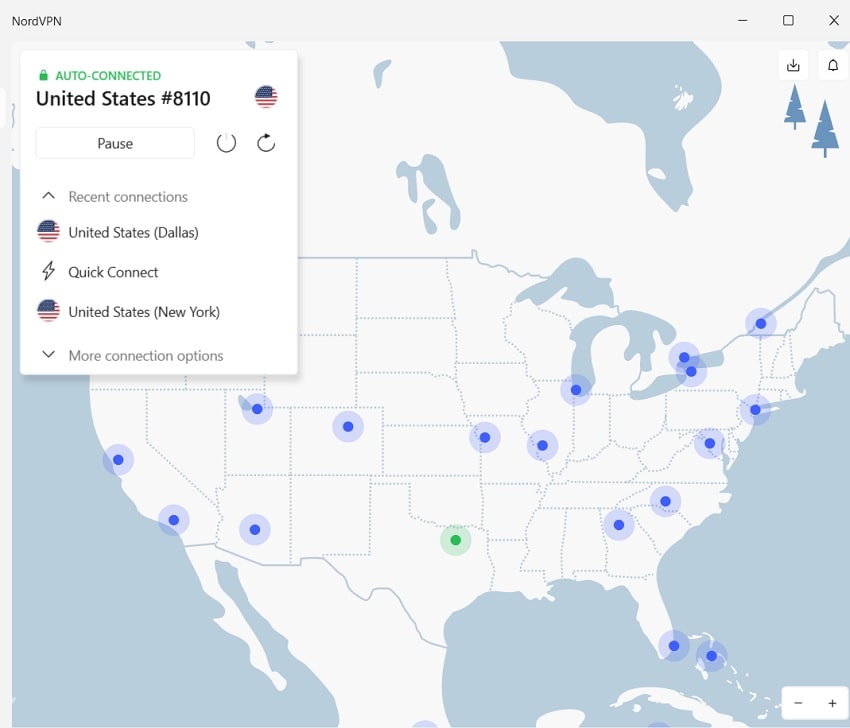This screenshot has height=728, width=850.
Task: Select the Saint Louis server dot
Action: tap(543, 446)
